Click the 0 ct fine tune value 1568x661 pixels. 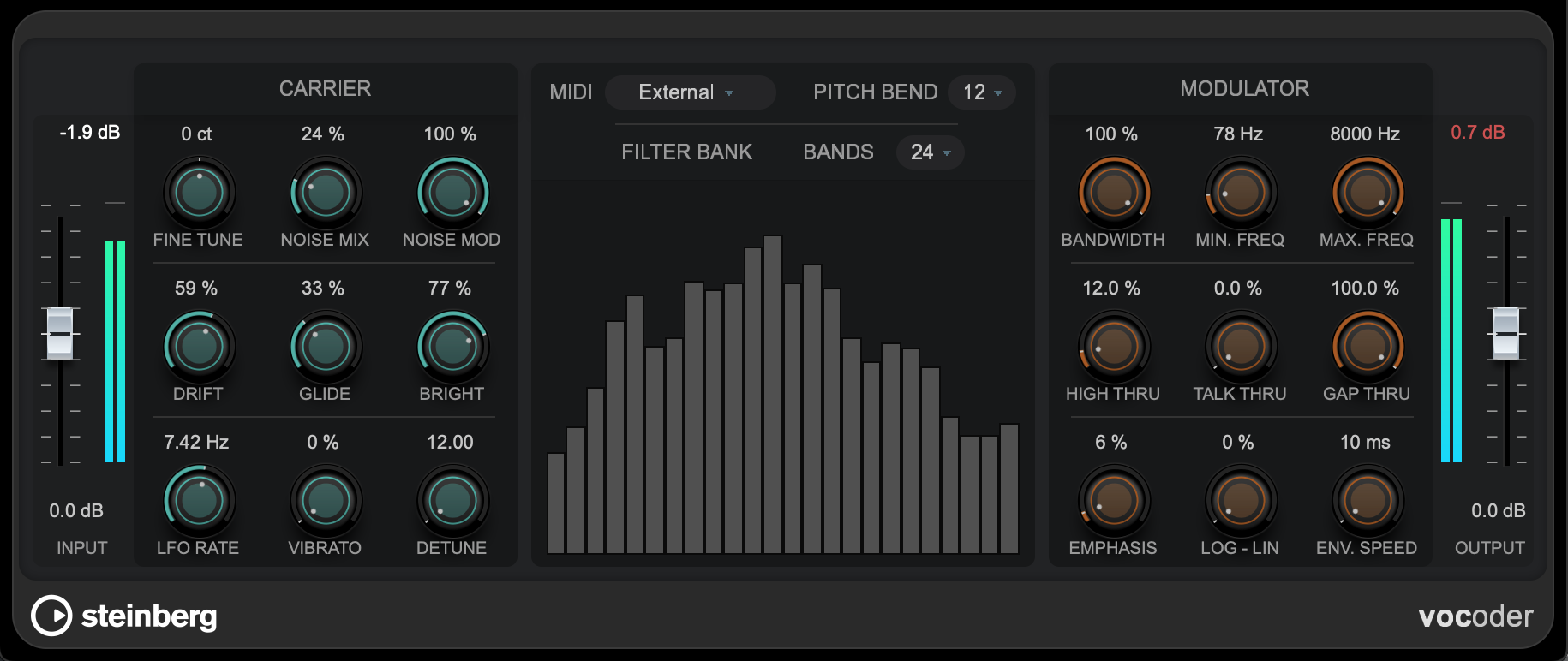tap(196, 134)
